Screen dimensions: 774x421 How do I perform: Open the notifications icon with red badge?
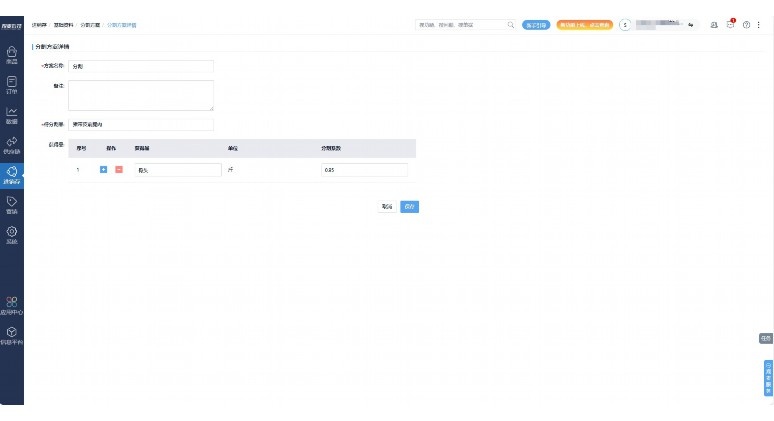click(731, 24)
